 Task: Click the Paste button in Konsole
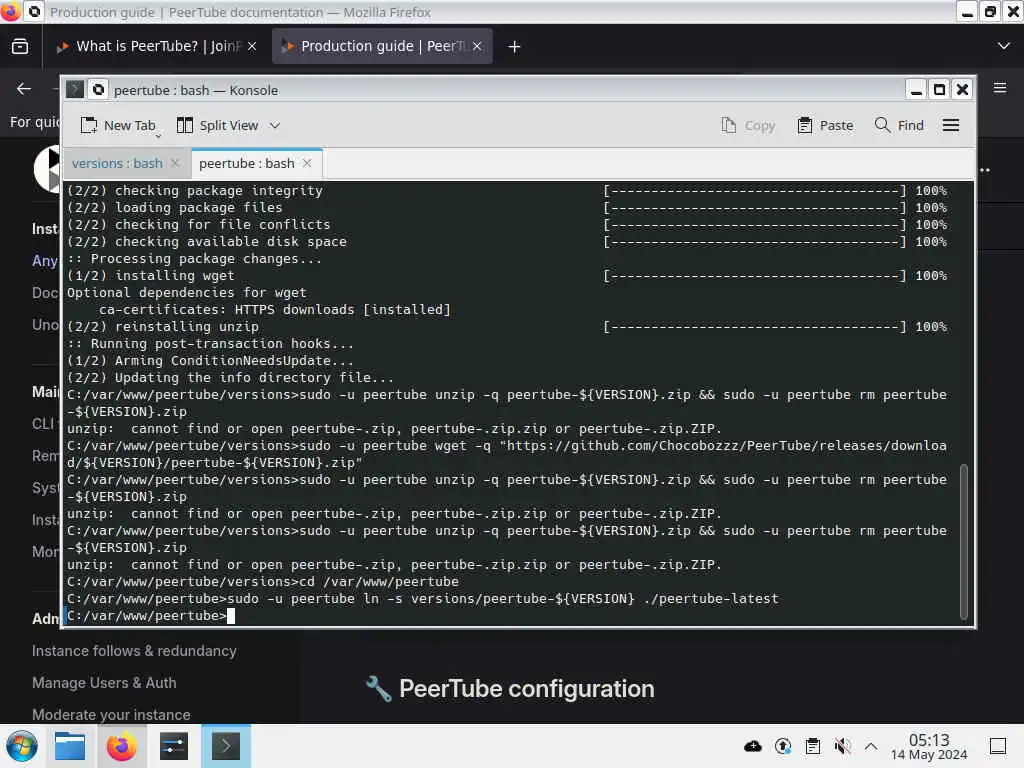coord(825,125)
